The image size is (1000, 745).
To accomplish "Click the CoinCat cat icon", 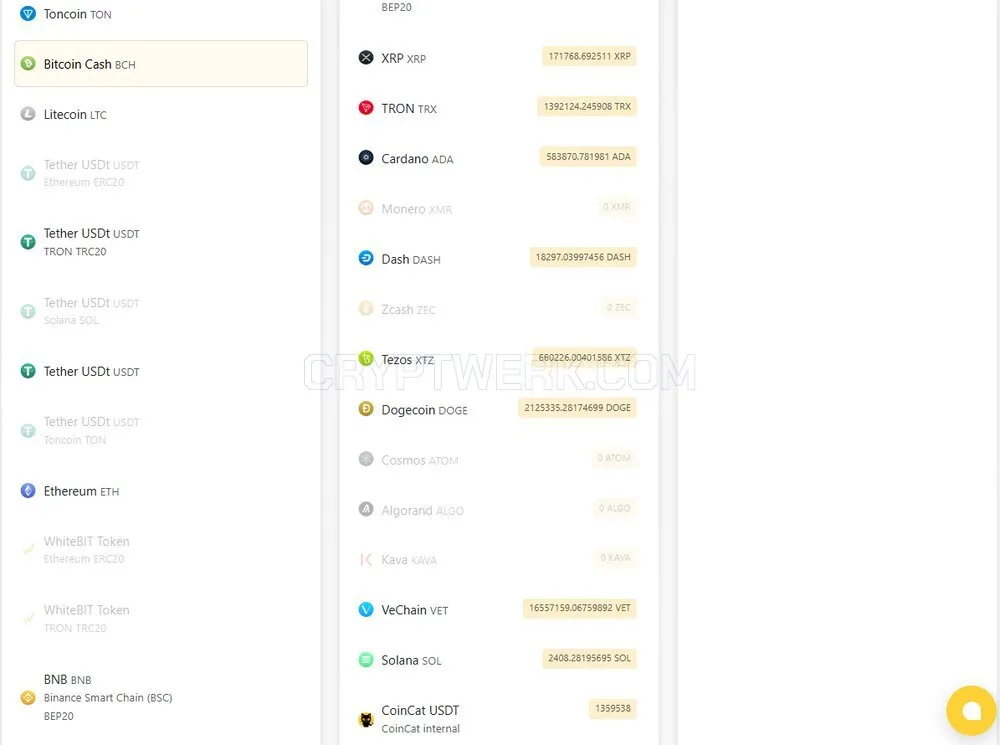I will 366,719.
